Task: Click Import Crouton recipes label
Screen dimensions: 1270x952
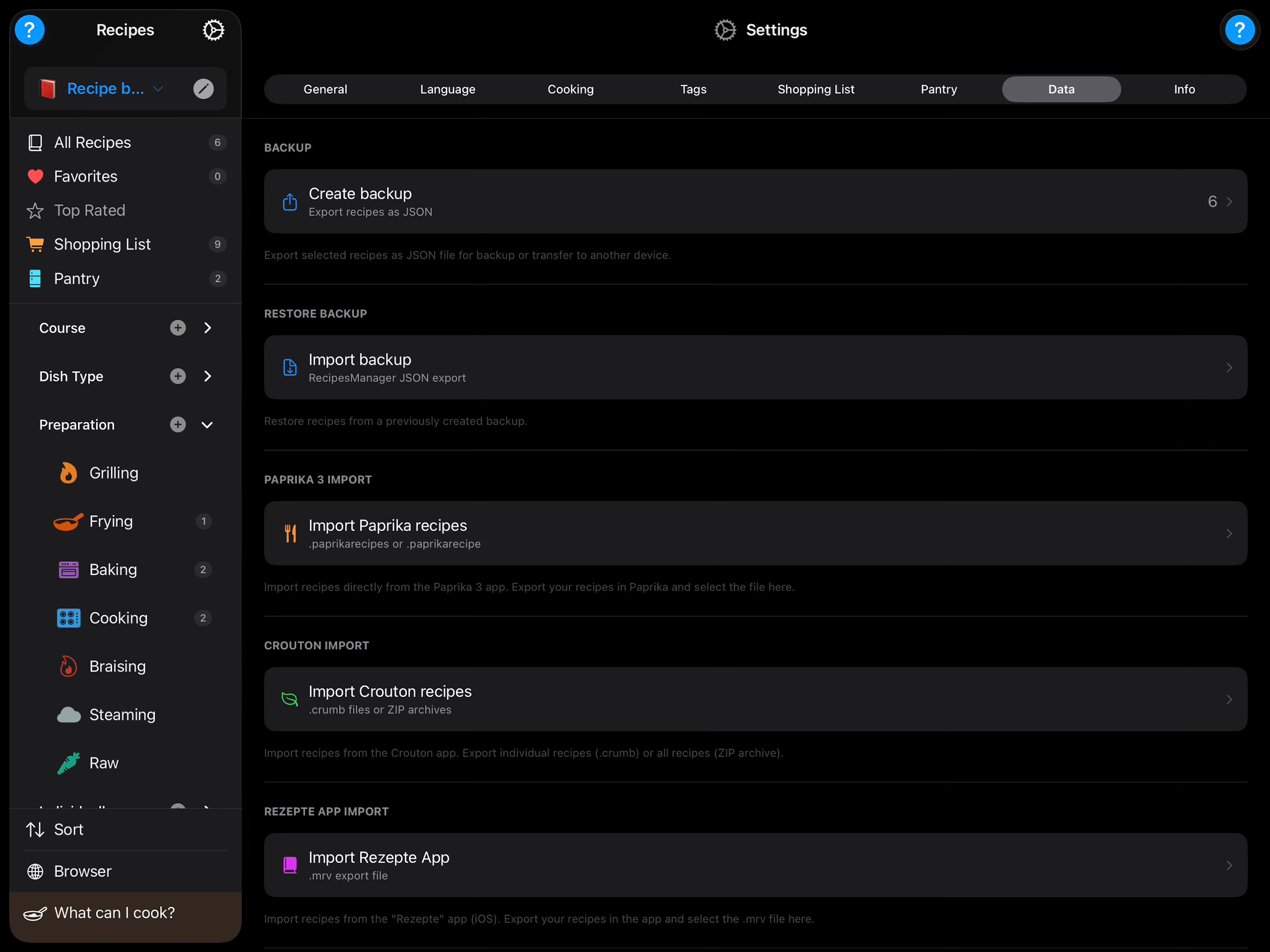Action: (x=390, y=691)
